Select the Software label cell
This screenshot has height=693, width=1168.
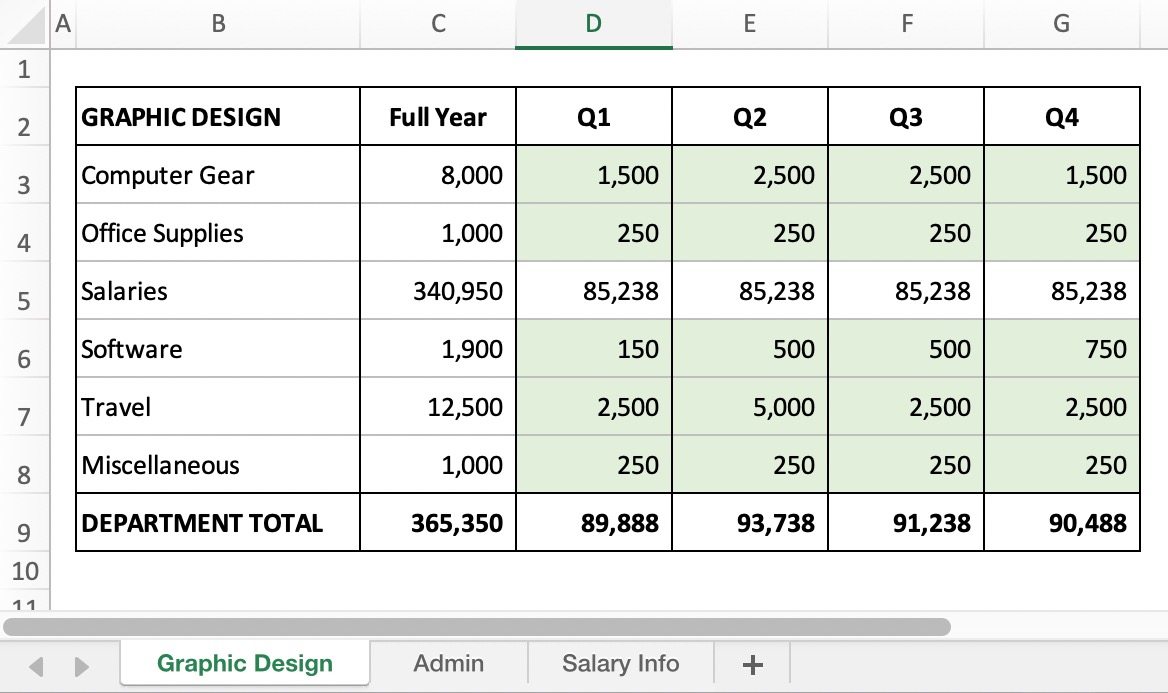218,349
